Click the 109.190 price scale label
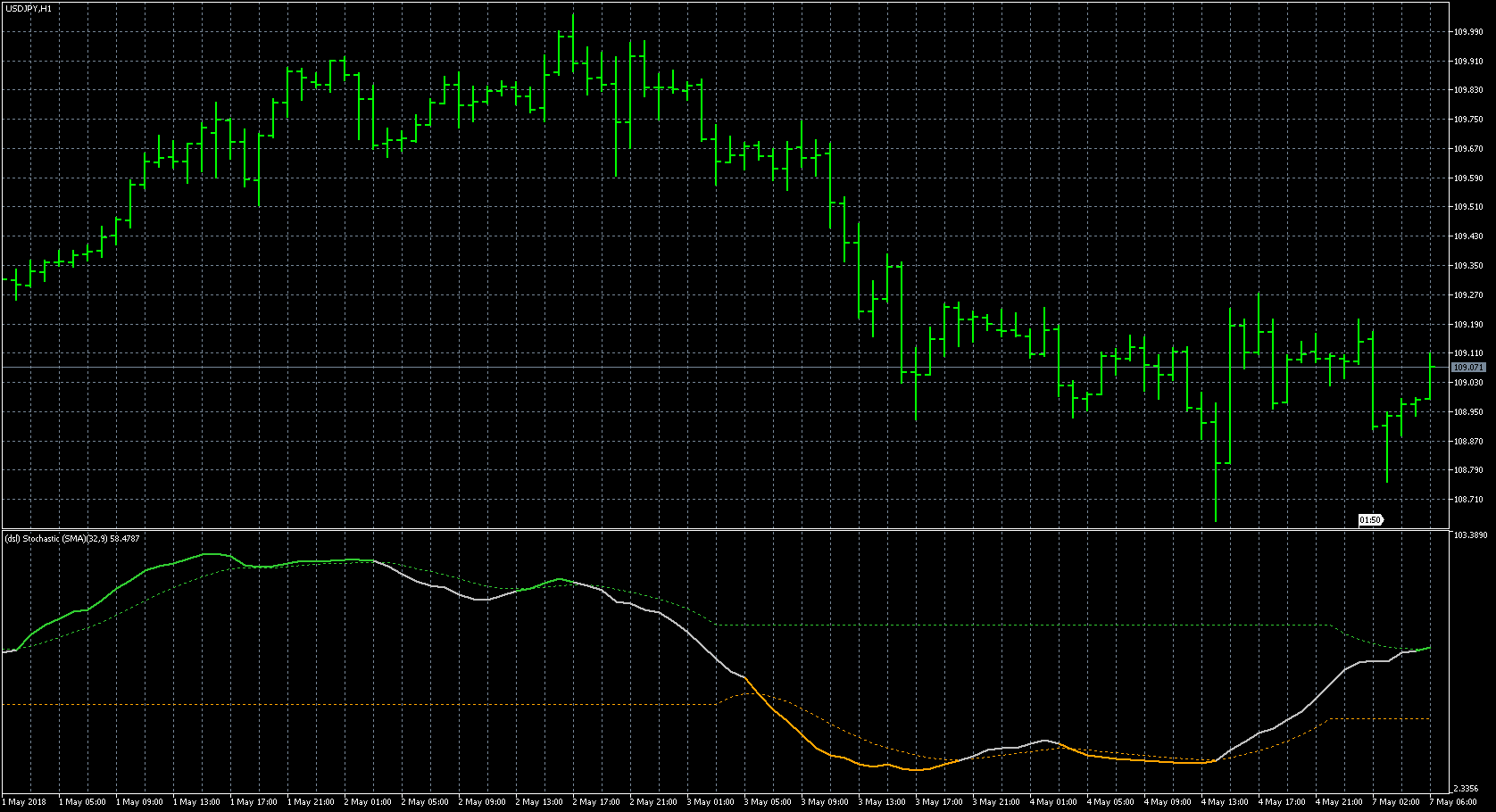Image resolution: width=1496 pixels, height=812 pixels. 1467,325
